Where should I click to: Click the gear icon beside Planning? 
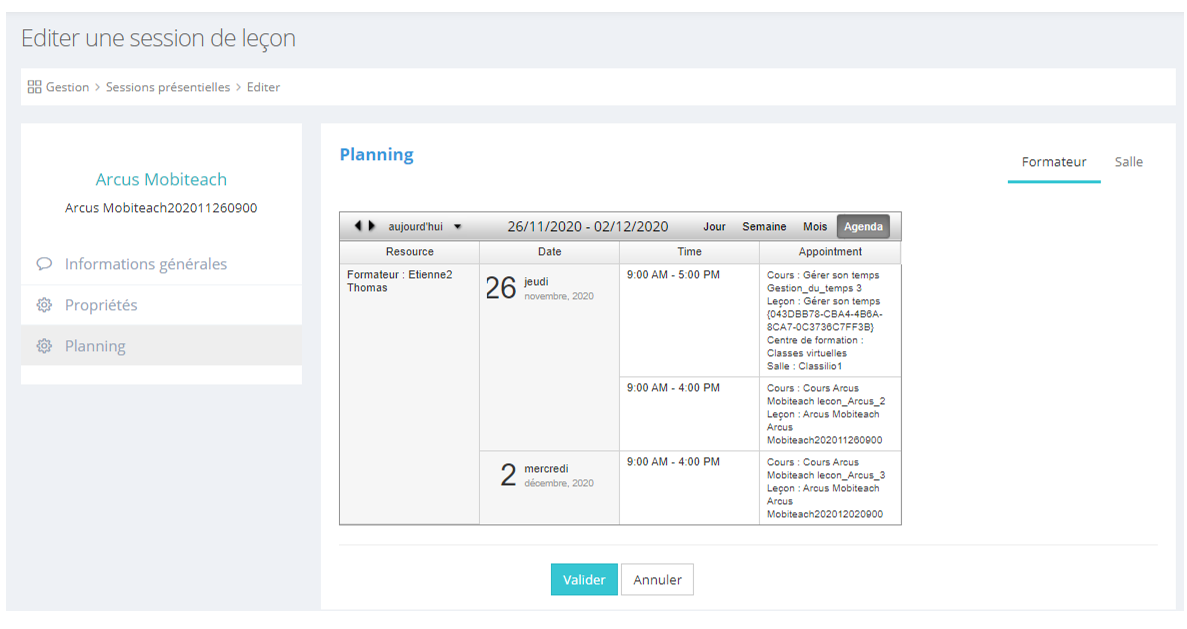(x=44, y=346)
